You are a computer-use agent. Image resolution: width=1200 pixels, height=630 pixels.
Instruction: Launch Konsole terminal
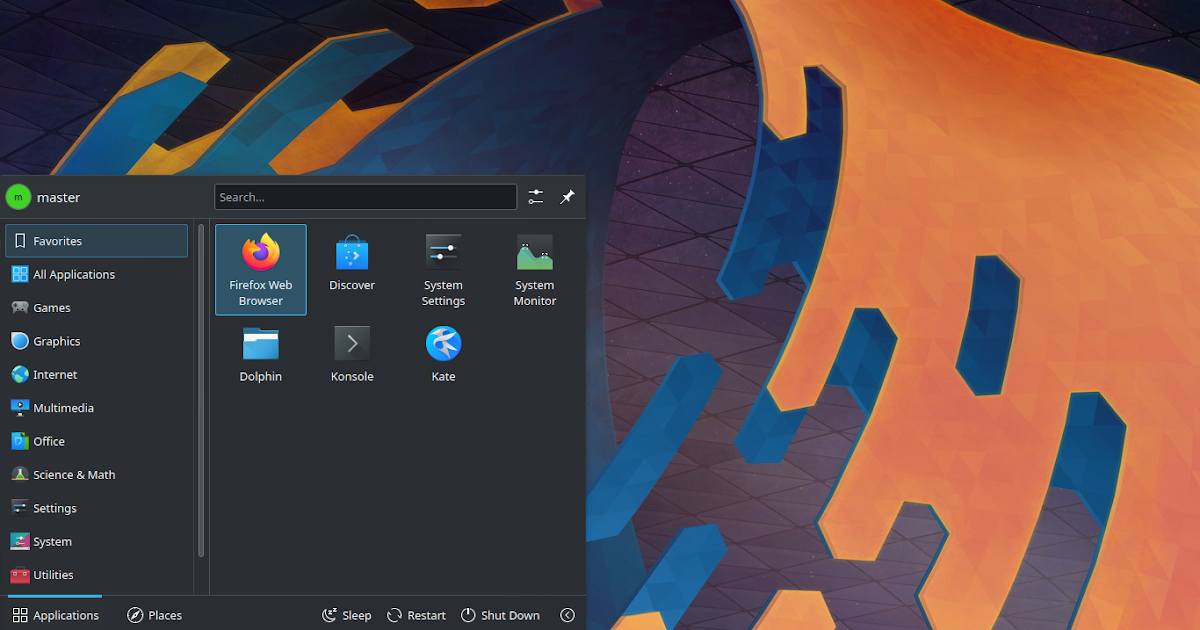352,355
